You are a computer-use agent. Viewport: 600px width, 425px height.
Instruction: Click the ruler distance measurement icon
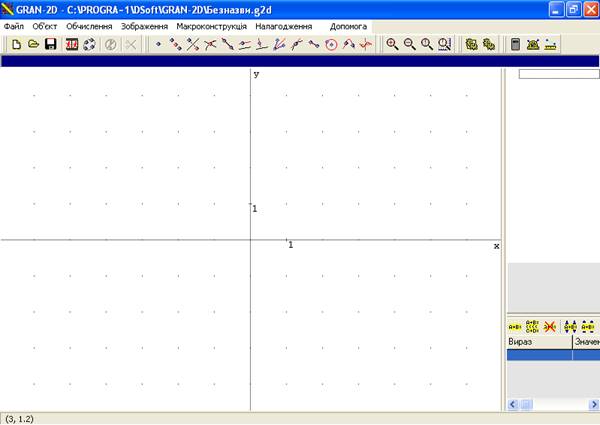click(x=550, y=44)
